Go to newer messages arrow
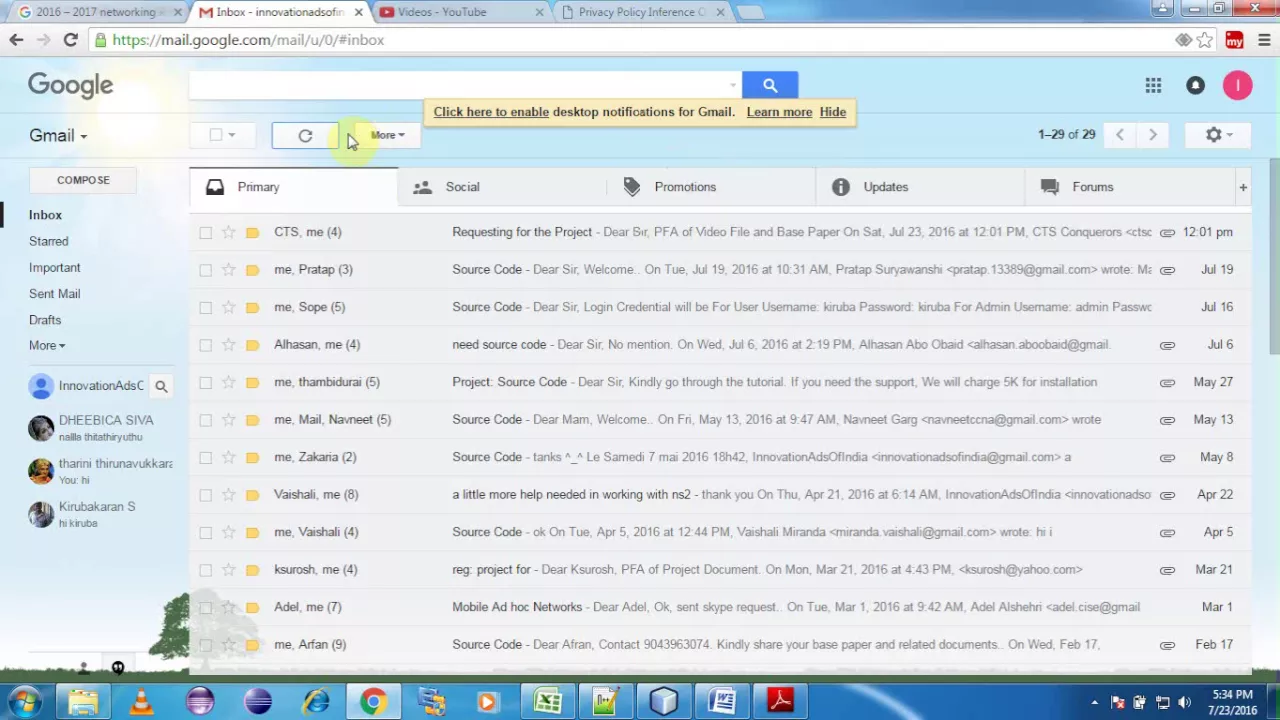 (x=1120, y=135)
